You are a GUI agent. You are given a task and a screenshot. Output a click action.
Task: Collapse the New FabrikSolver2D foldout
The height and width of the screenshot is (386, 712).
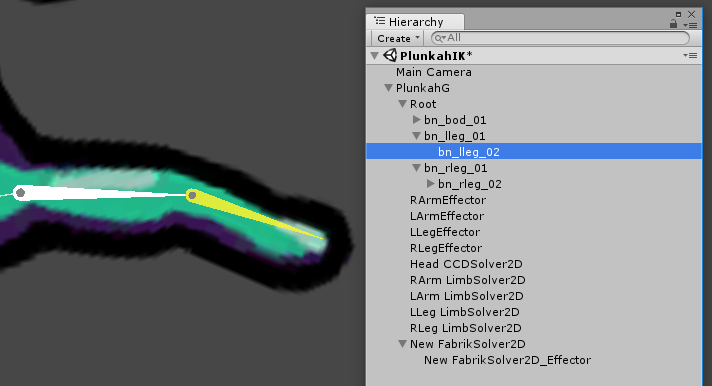pos(402,344)
